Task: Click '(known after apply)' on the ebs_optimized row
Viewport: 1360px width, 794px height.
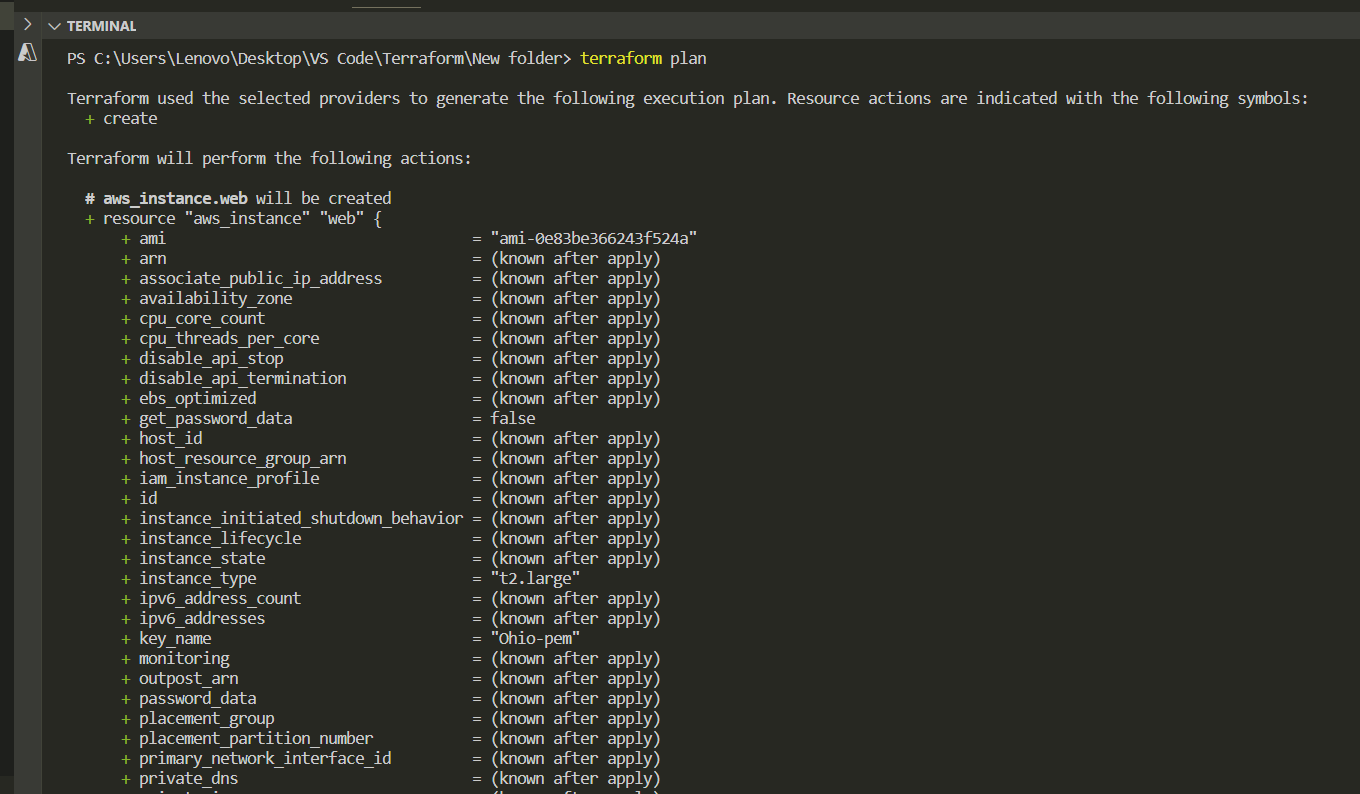Action: 575,398
